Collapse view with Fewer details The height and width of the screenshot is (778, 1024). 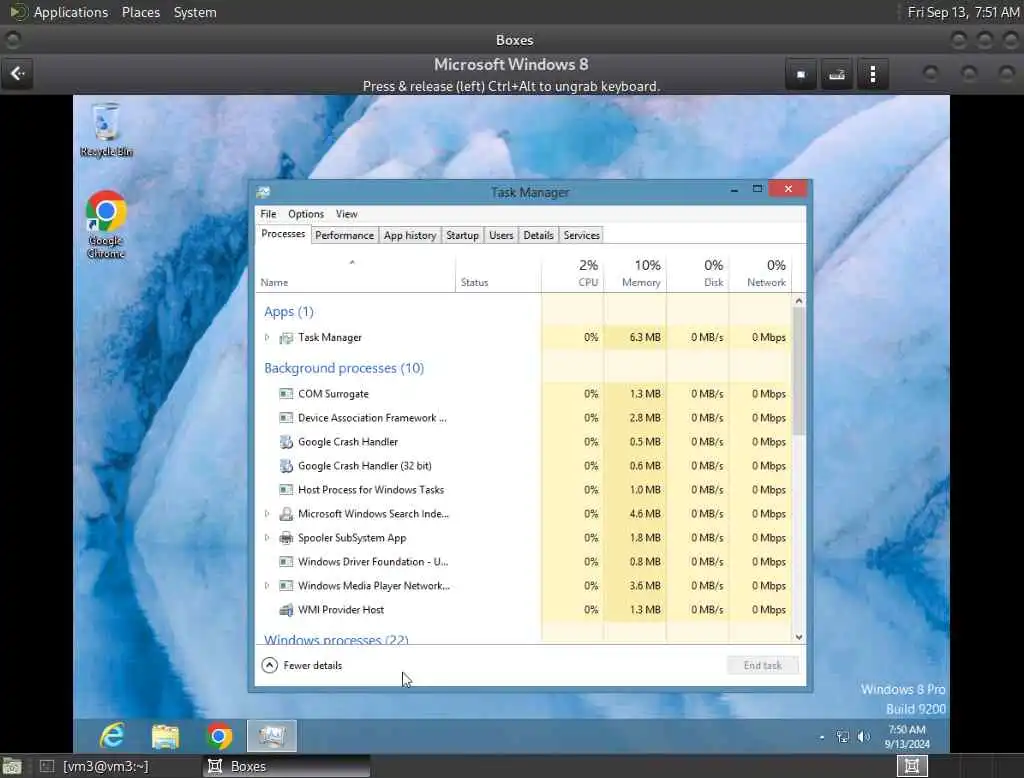click(302, 665)
